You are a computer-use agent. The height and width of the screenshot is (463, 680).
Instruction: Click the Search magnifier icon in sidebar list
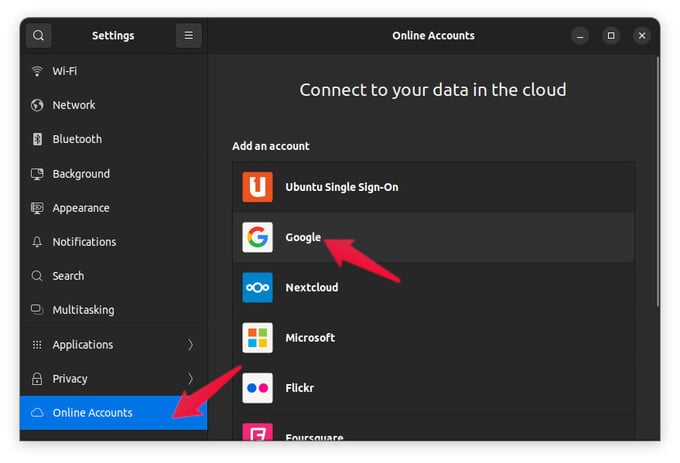pos(37,276)
